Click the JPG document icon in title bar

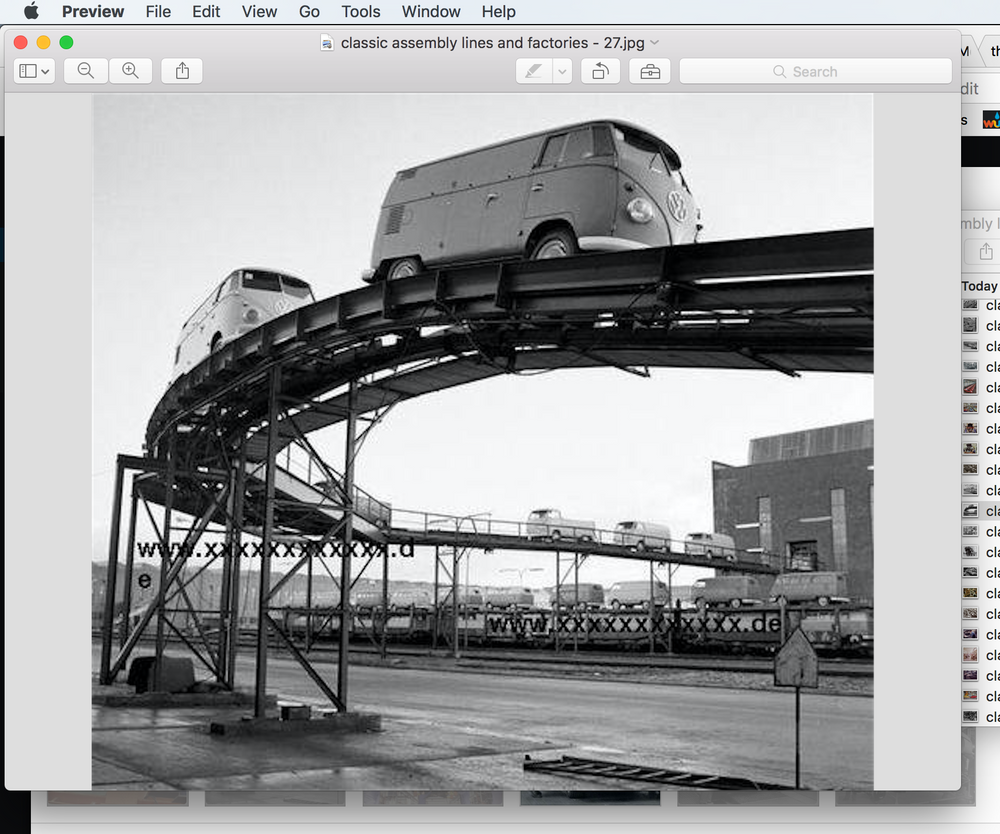[327, 42]
